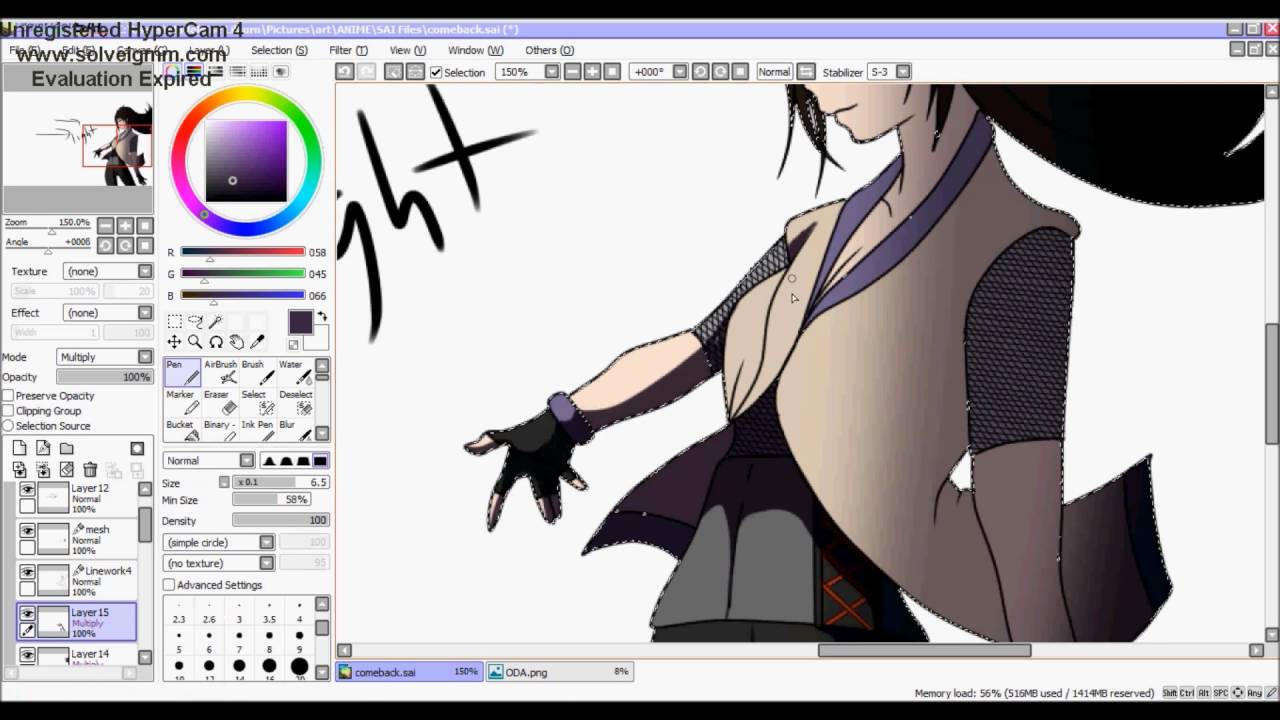
Task: Open the rotation angle +000° dropdown
Action: pos(658,72)
